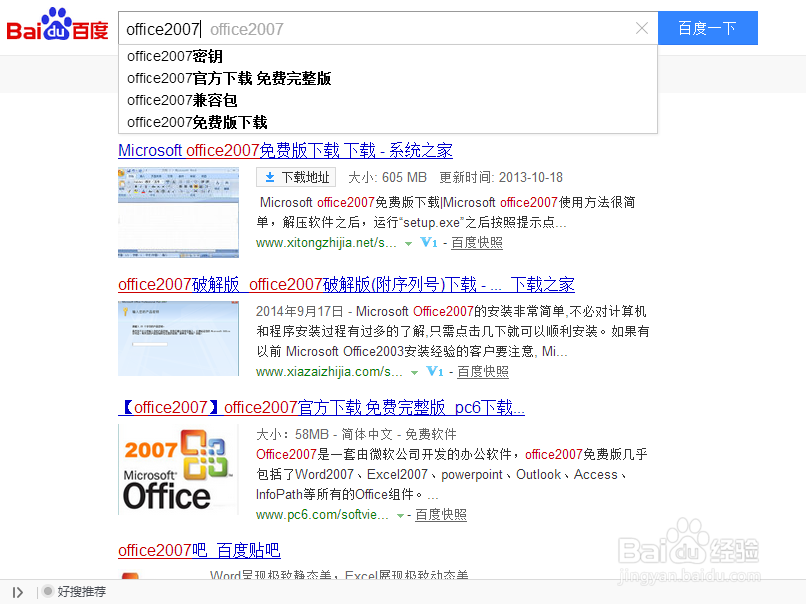The width and height of the screenshot is (806, 604).
Task: Click text 大小：58MB - 简体中文 - 免费软件
Action: coord(356,434)
